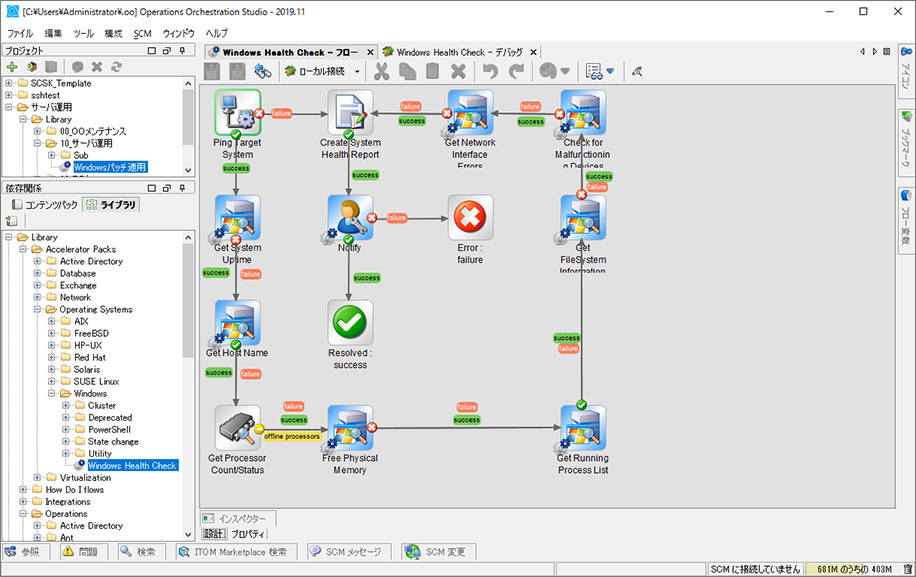Select the Get Processor Count/Status step

[237, 428]
